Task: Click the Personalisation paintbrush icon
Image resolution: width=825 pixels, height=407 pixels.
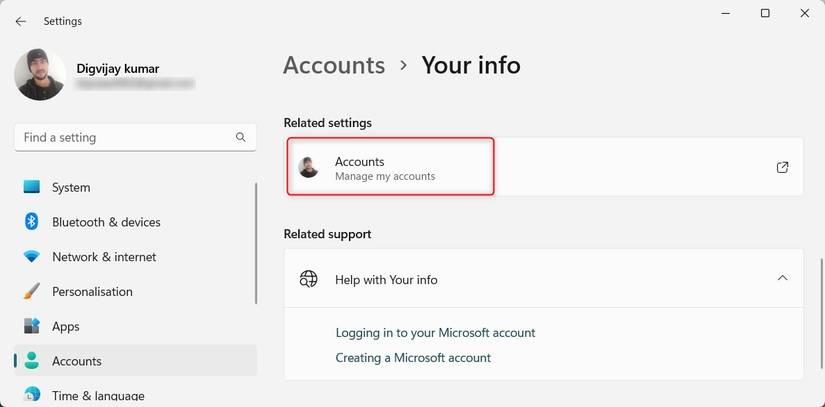Action: (x=32, y=292)
